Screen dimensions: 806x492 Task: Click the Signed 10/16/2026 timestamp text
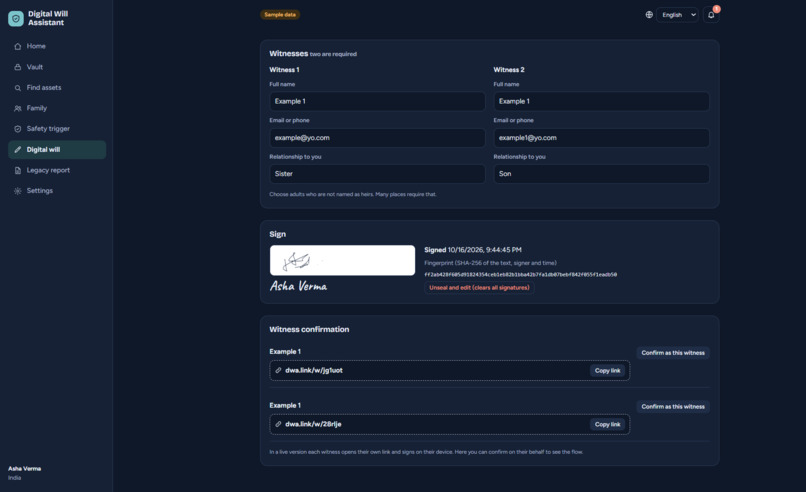(473, 250)
